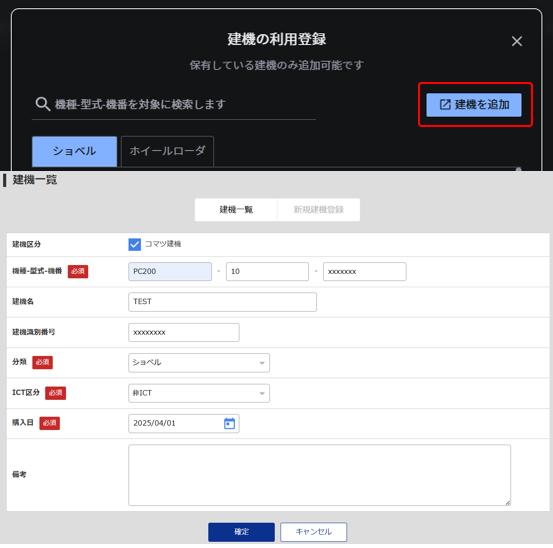
Task: Click the search magnifier icon
Action: (43, 104)
